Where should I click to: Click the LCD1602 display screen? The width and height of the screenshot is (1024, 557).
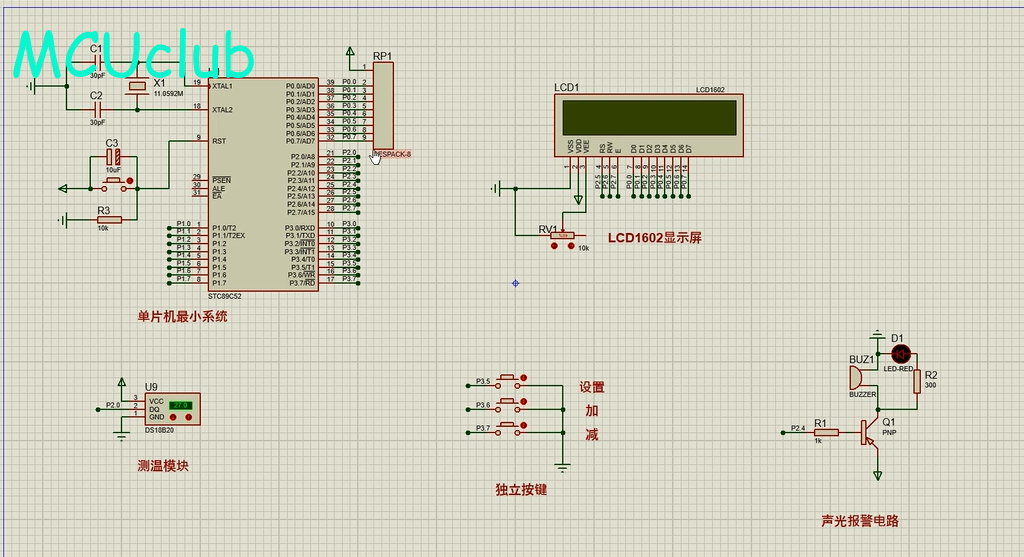pos(649,120)
